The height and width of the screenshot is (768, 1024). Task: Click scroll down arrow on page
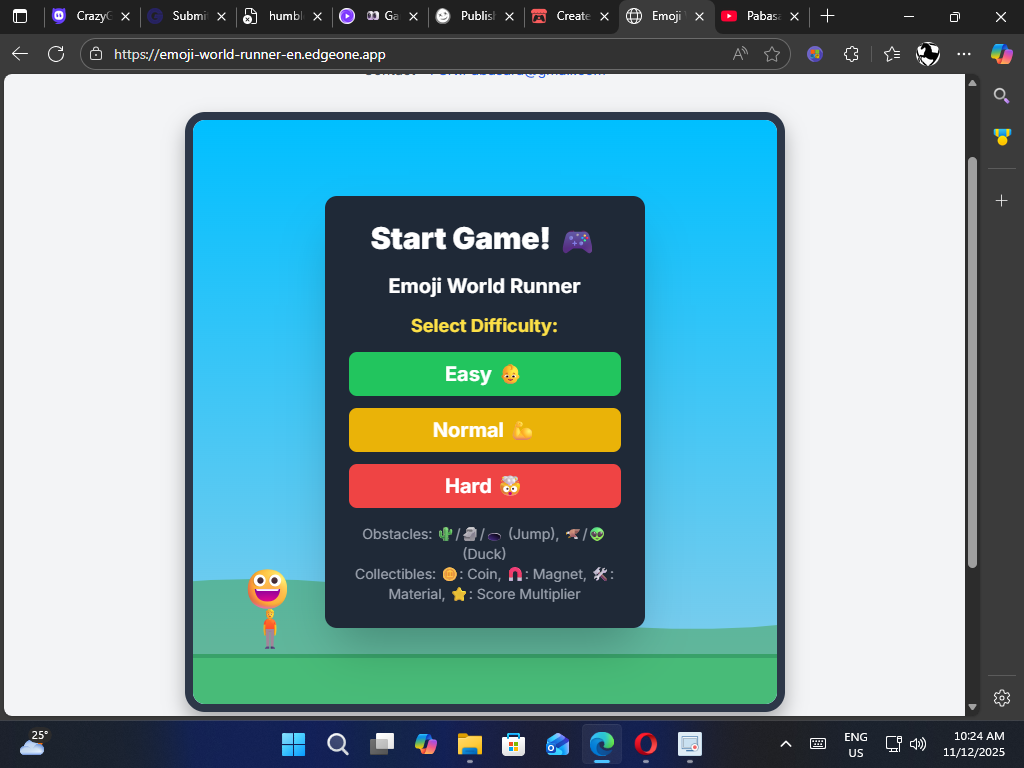(972, 707)
